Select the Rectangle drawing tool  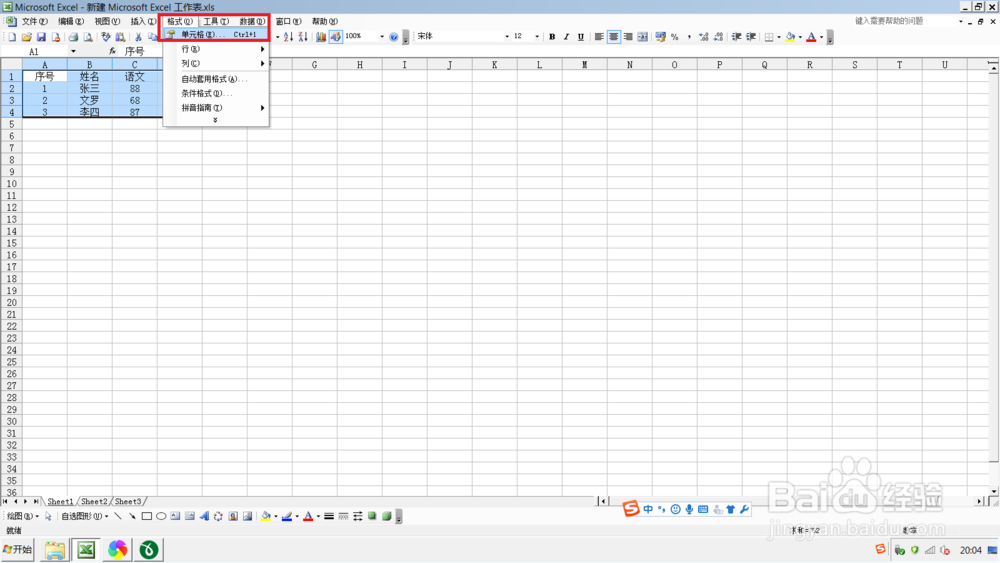[147, 516]
